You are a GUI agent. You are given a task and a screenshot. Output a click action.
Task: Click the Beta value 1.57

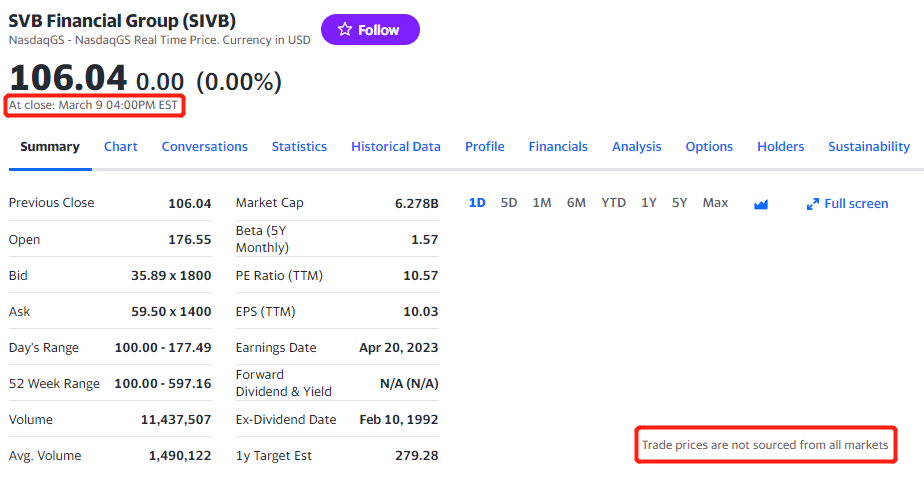(424, 240)
